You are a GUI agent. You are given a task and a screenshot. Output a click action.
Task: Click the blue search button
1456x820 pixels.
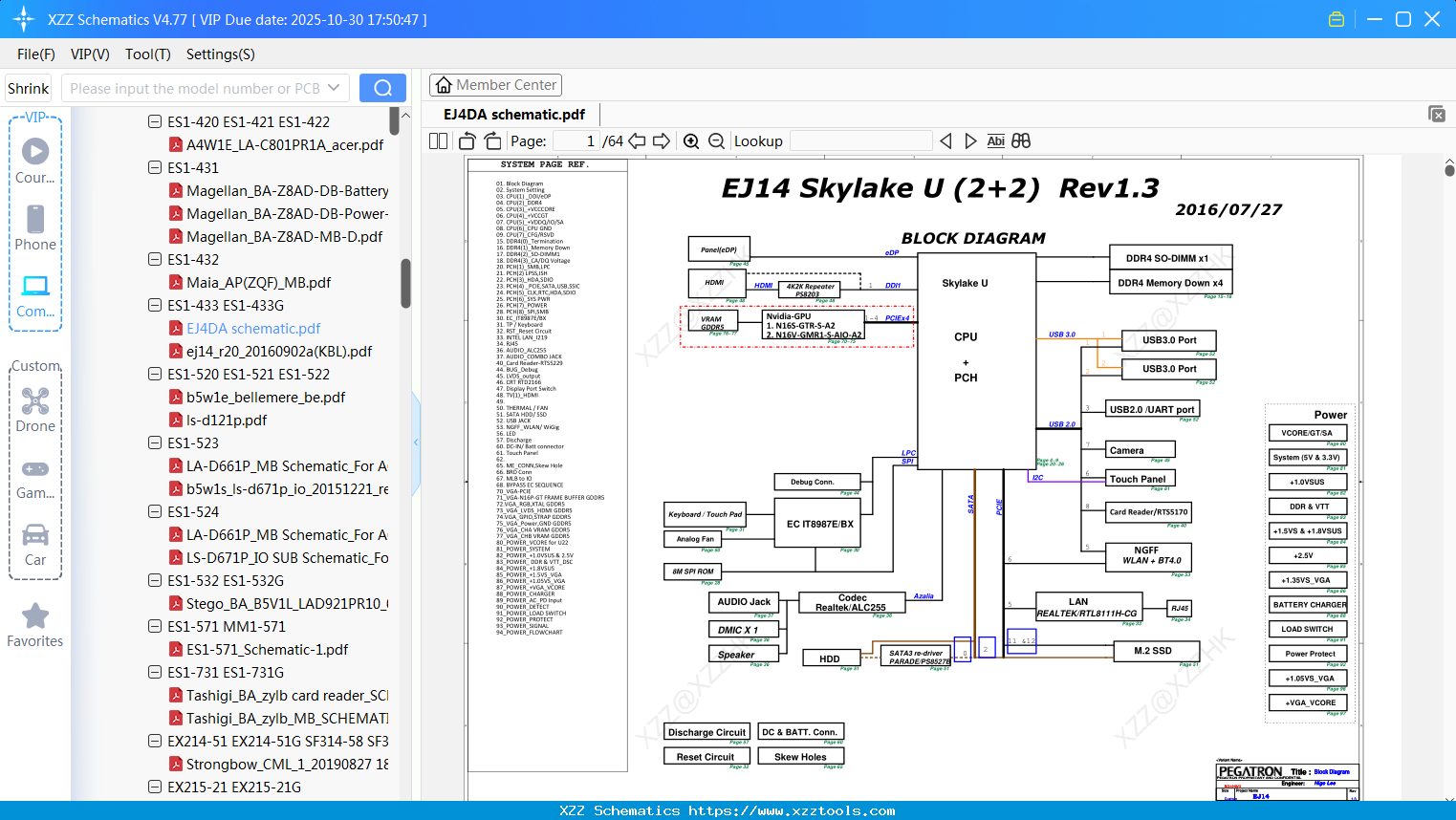tap(382, 88)
